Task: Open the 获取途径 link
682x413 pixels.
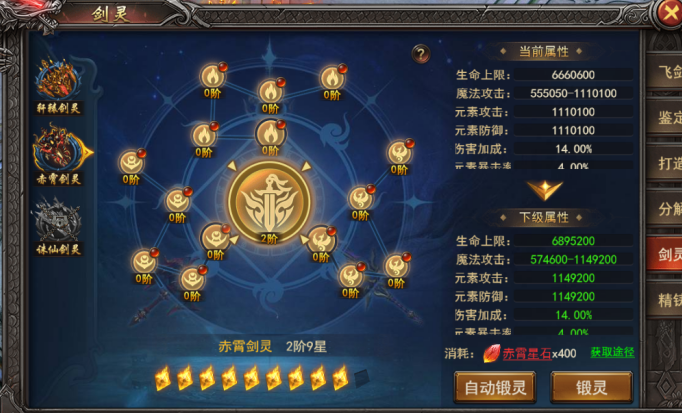Action: tap(612, 353)
